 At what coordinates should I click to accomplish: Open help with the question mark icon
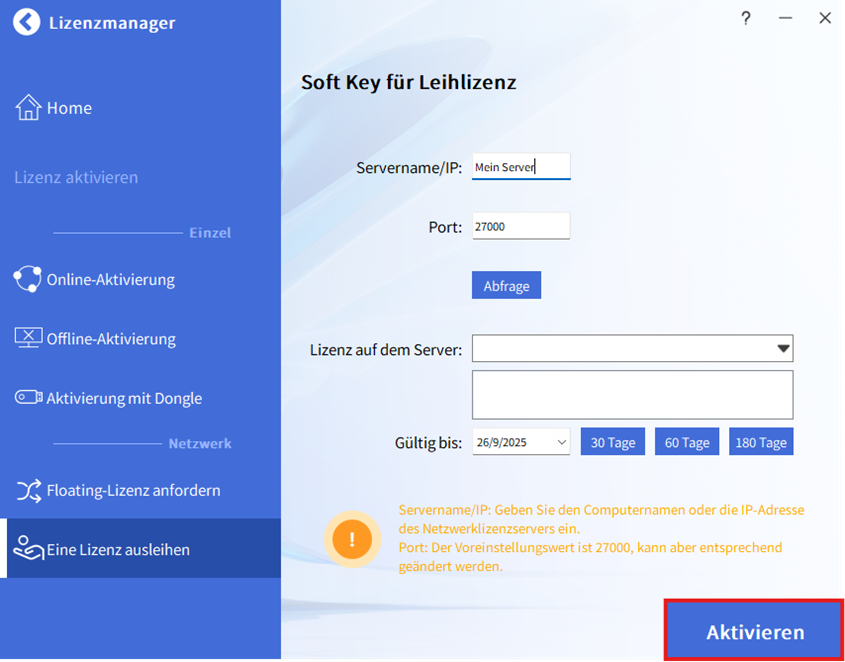point(745,18)
